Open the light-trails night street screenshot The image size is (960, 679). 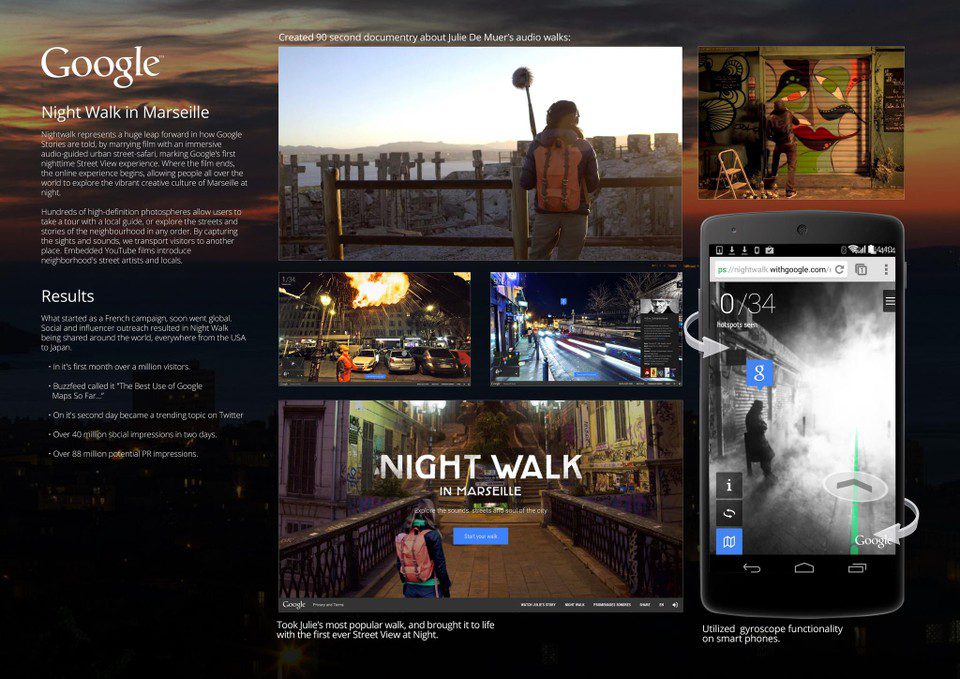point(586,329)
